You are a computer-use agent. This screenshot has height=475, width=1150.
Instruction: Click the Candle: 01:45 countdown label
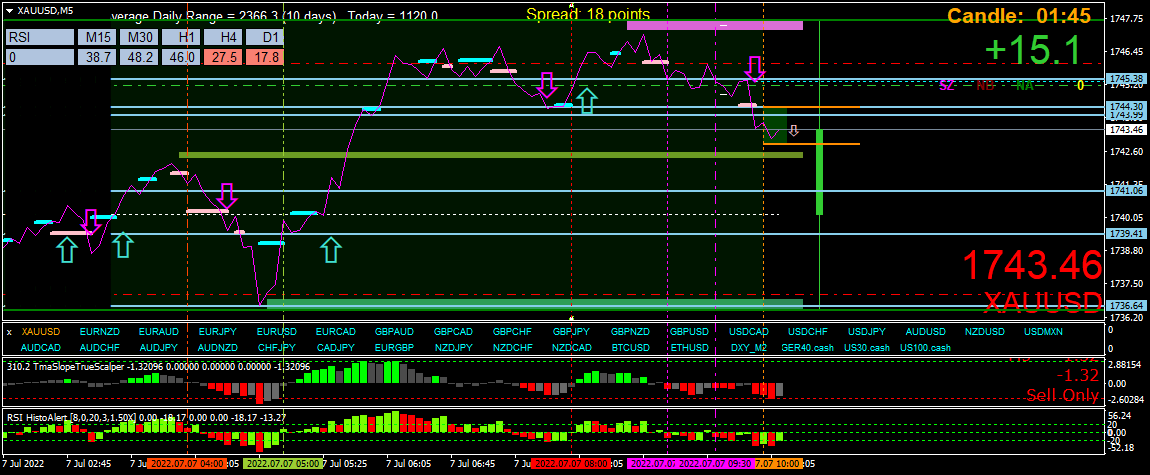1019,15
